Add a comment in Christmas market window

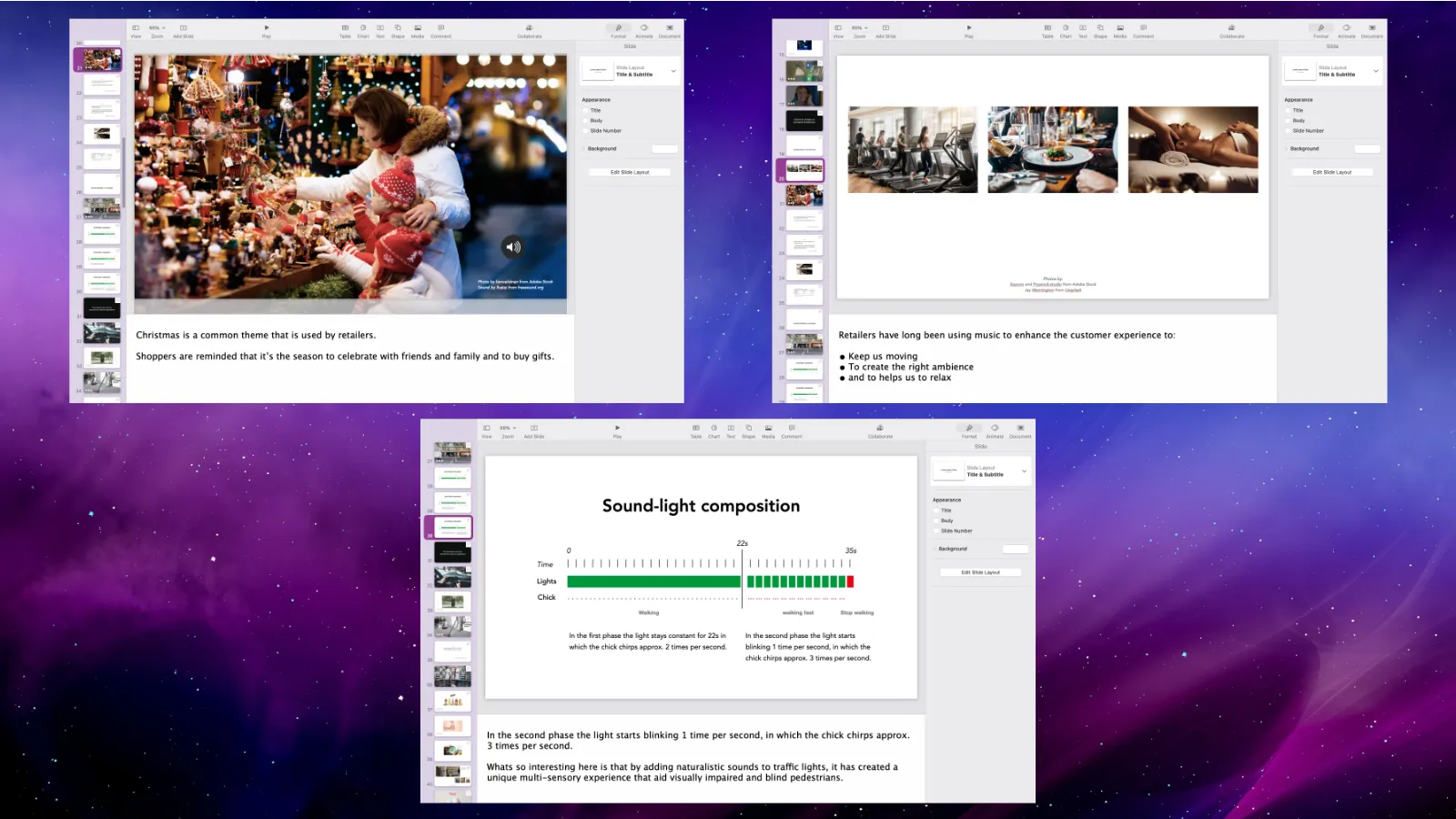pos(441,31)
